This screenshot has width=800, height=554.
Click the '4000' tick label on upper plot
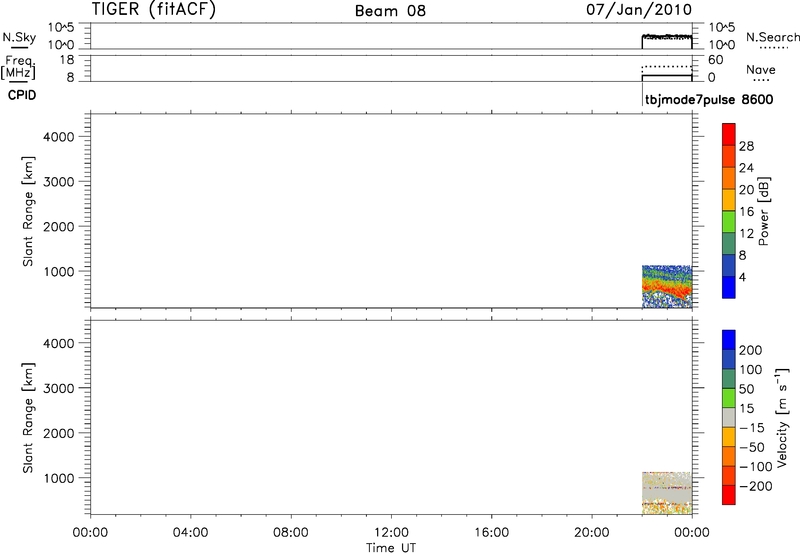point(59,137)
